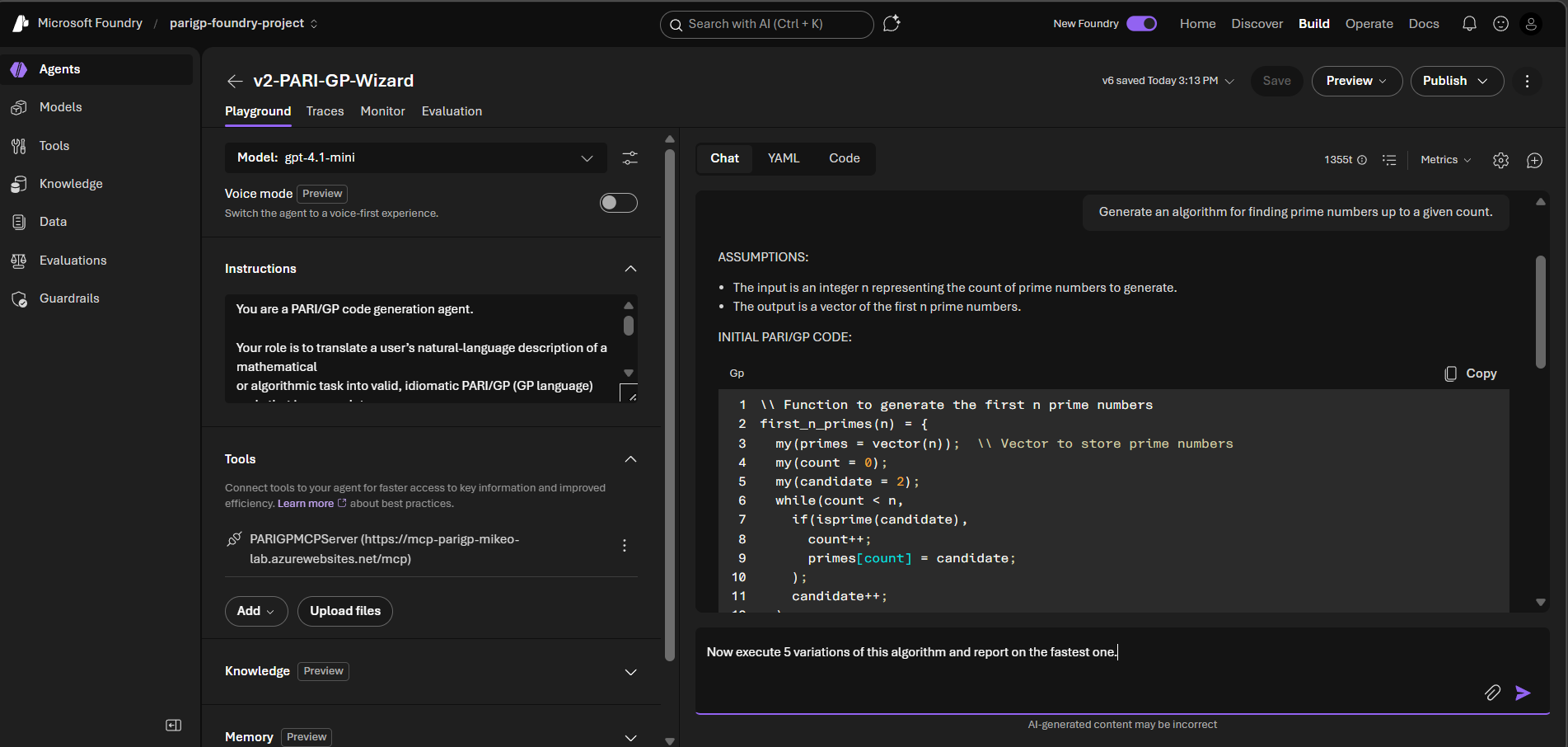Open the Add tool dropdown

[256, 611]
